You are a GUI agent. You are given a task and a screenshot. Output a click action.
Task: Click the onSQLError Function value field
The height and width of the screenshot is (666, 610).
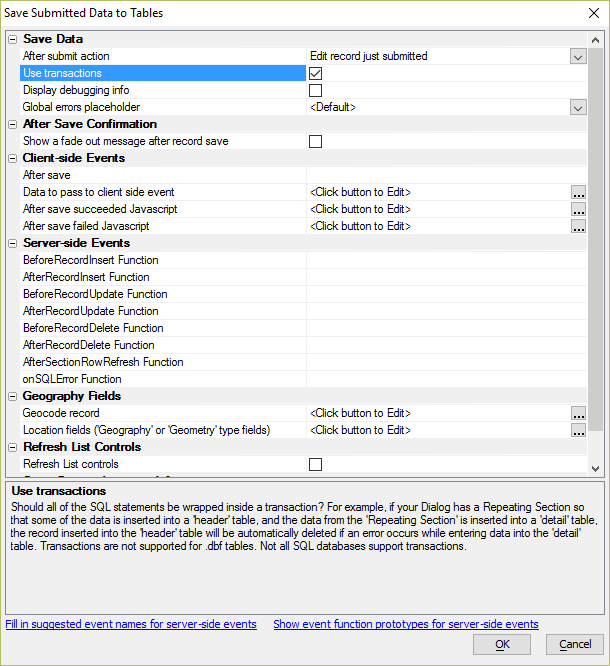pyautogui.click(x=446, y=379)
